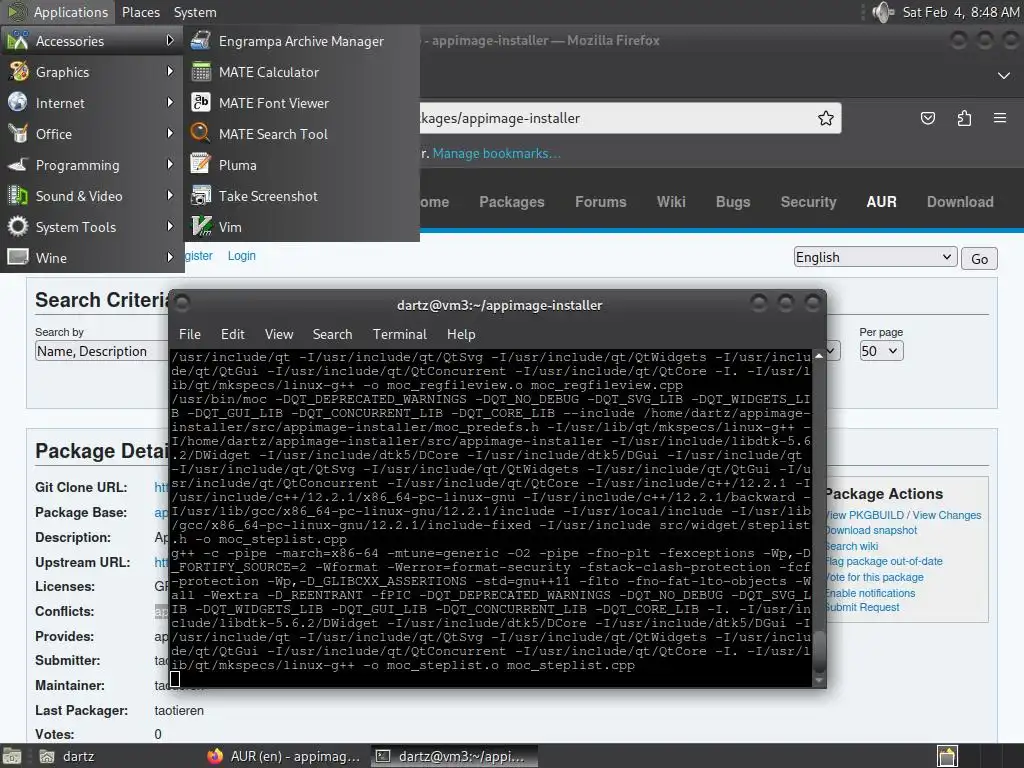The height and width of the screenshot is (768, 1024).
Task: Select the Office category icon
Action: tap(18, 133)
